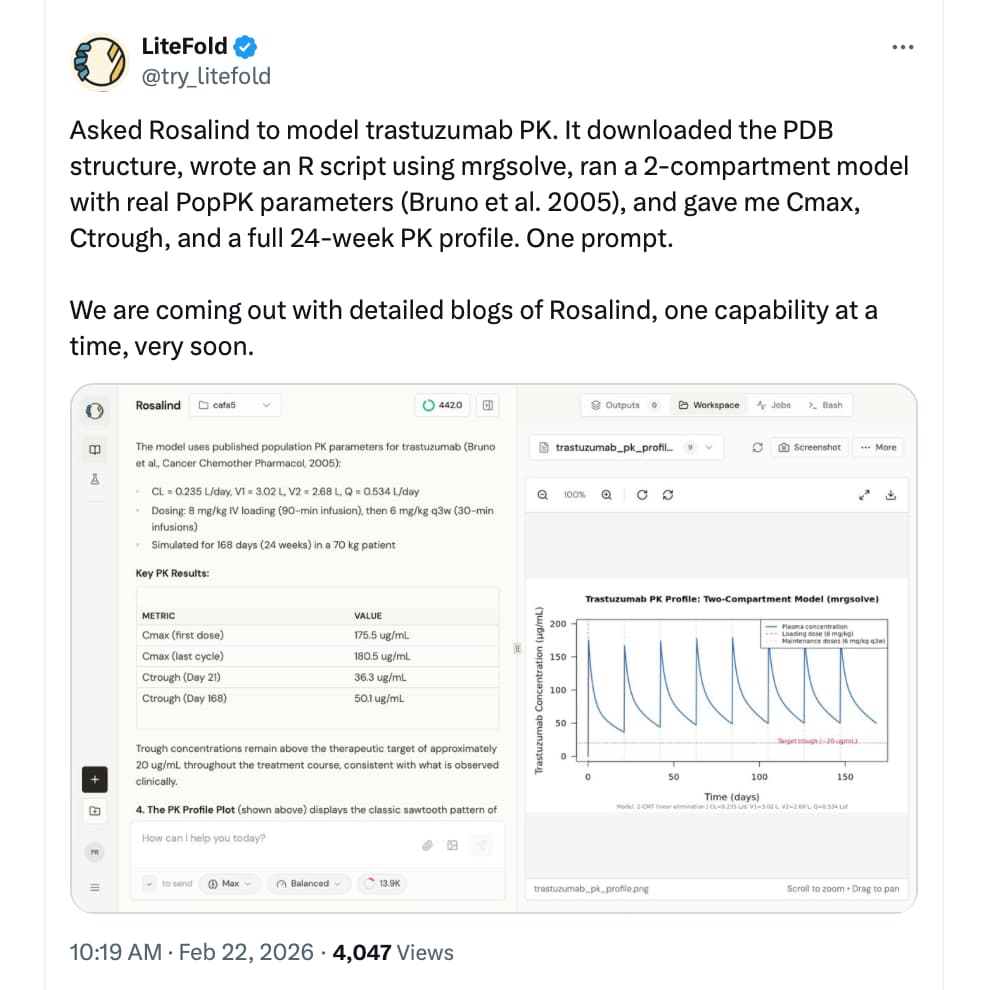Open the Max model dropdown
Screen dimensions: 984x990
point(230,883)
